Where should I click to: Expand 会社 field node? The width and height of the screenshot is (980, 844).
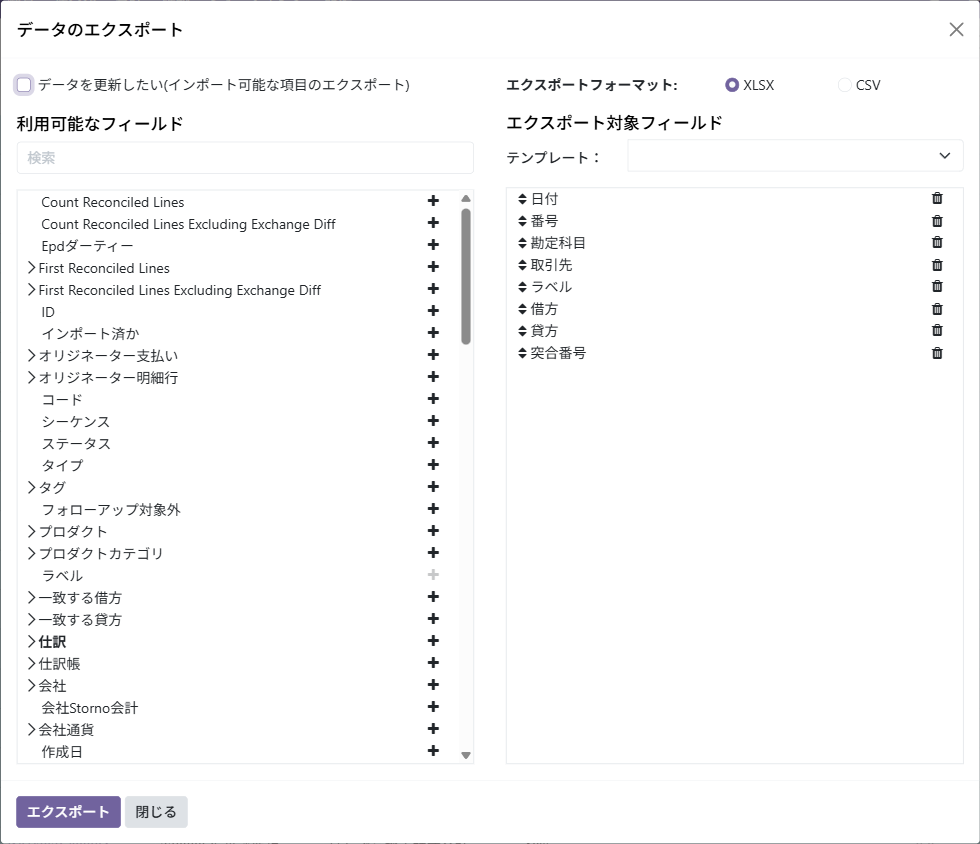click(31, 685)
